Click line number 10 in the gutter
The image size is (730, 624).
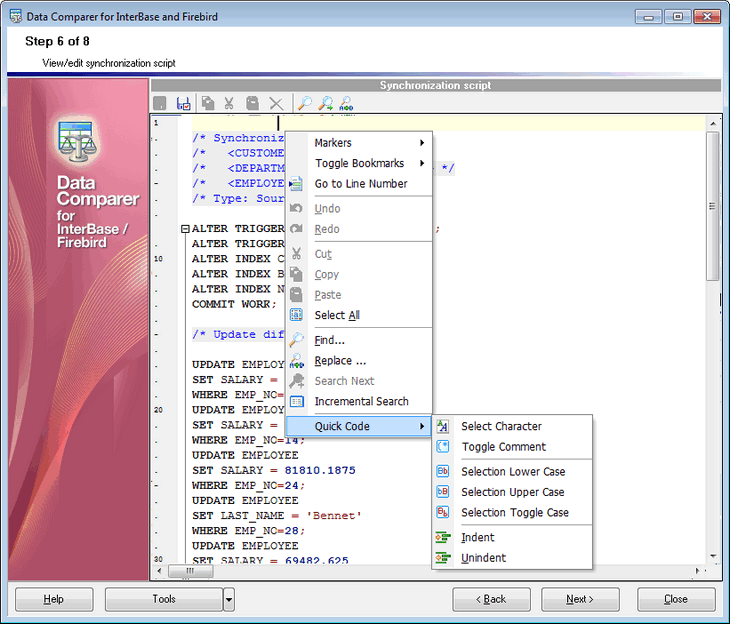(x=158, y=259)
